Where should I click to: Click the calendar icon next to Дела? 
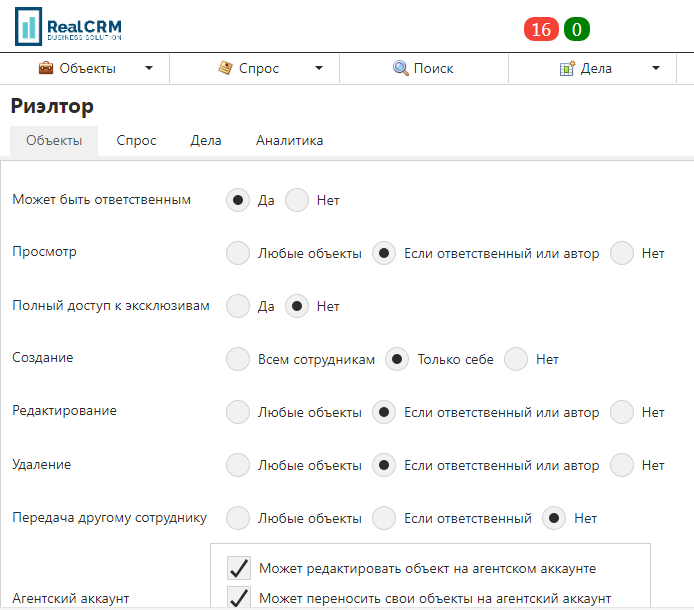(567, 68)
